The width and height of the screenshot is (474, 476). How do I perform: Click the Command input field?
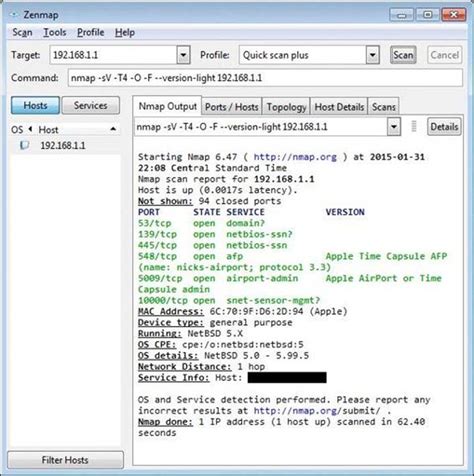click(265, 78)
